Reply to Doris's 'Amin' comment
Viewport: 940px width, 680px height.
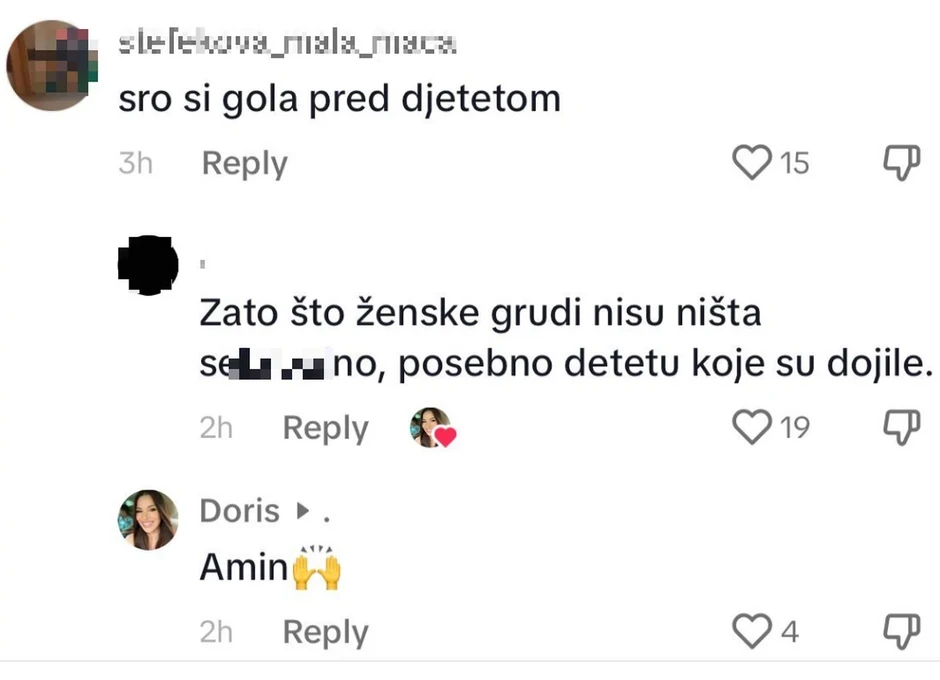click(x=324, y=631)
